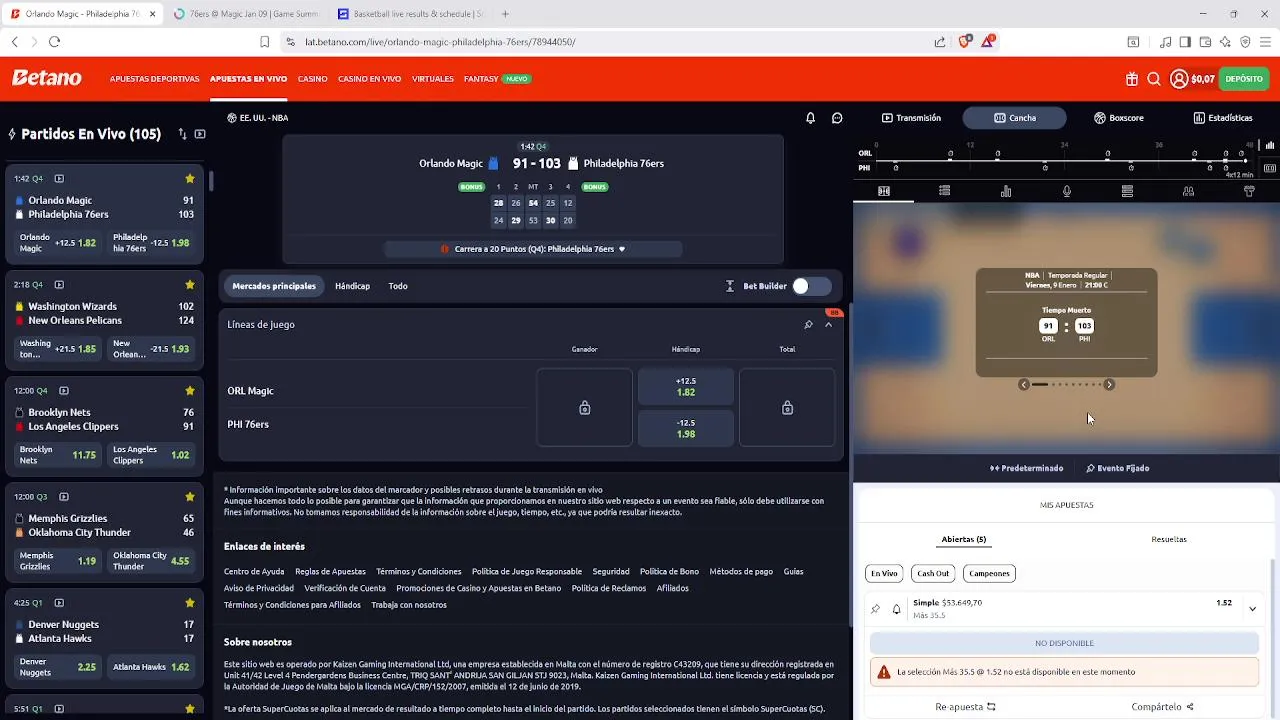Switch to the Transmisión tab
Screen dimensions: 1280x720
pyautogui.click(x=911, y=118)
